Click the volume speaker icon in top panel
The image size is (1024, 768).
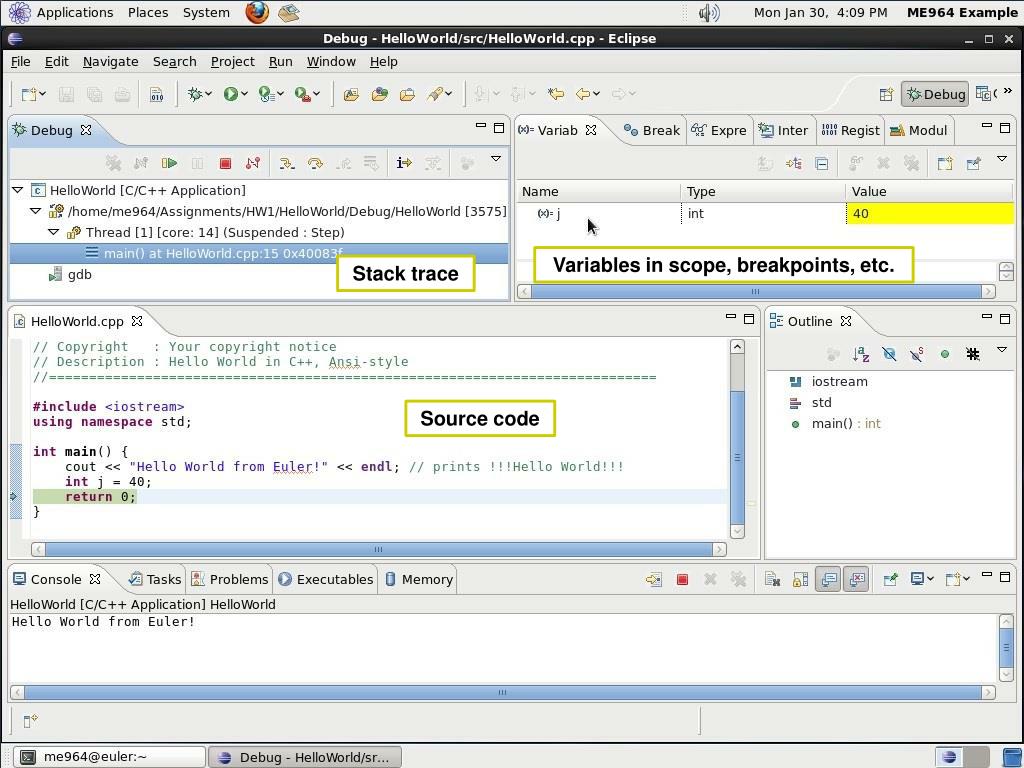tap(709, 12)
